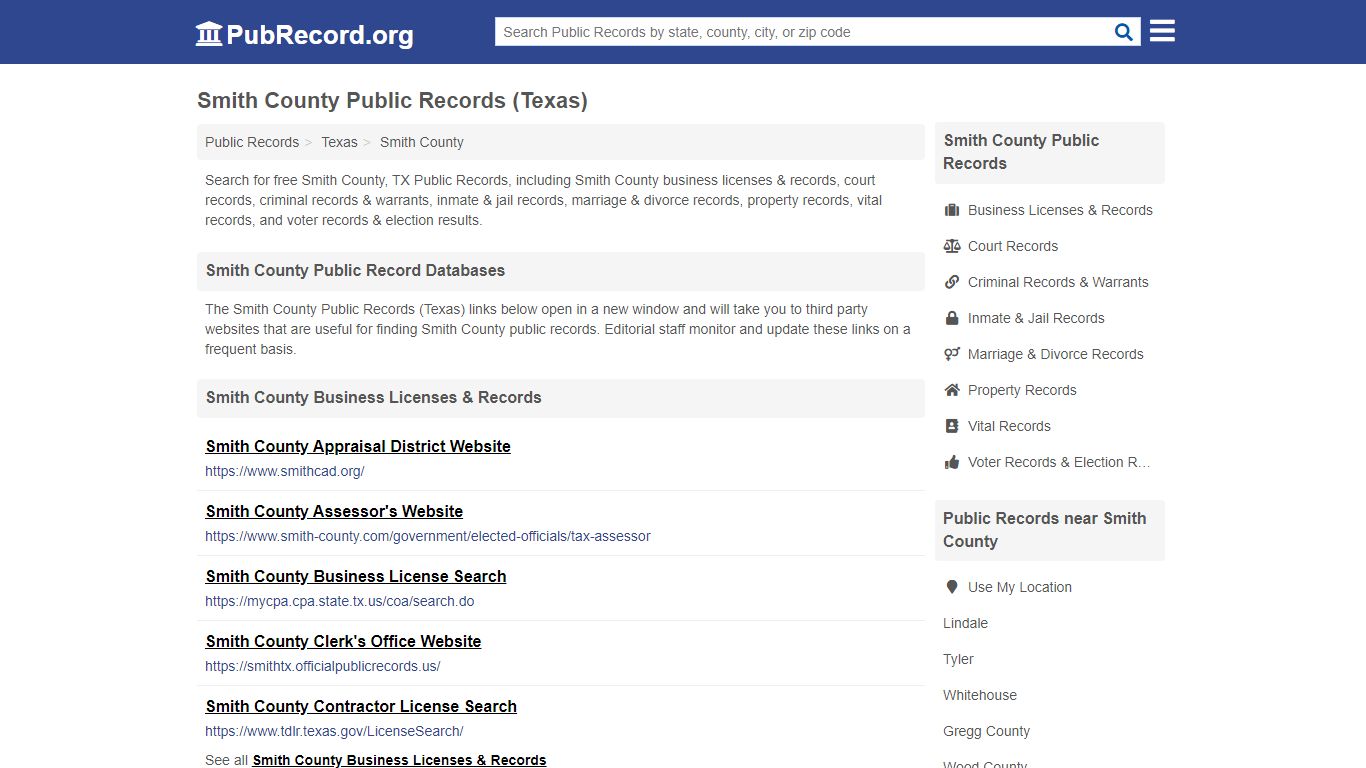
Task: Open Vital Records in sidebar
Action: coord(1009,426)
